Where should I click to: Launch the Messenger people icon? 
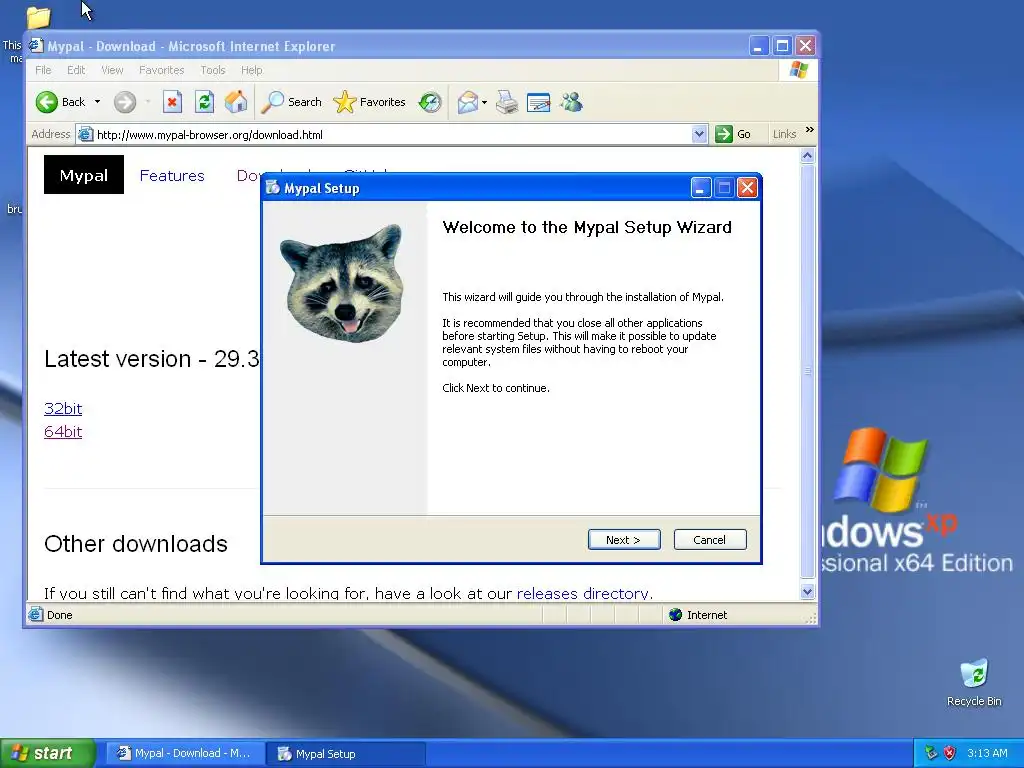(571, 102)
